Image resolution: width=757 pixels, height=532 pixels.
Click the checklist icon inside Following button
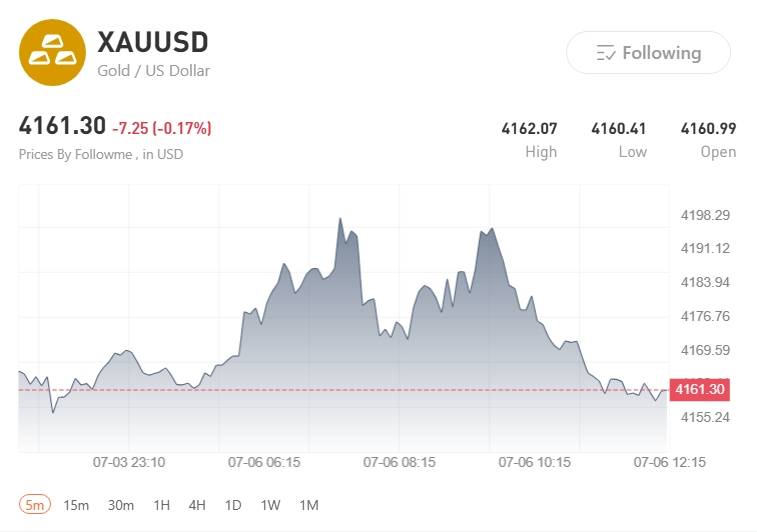click(x=606, y=53)
